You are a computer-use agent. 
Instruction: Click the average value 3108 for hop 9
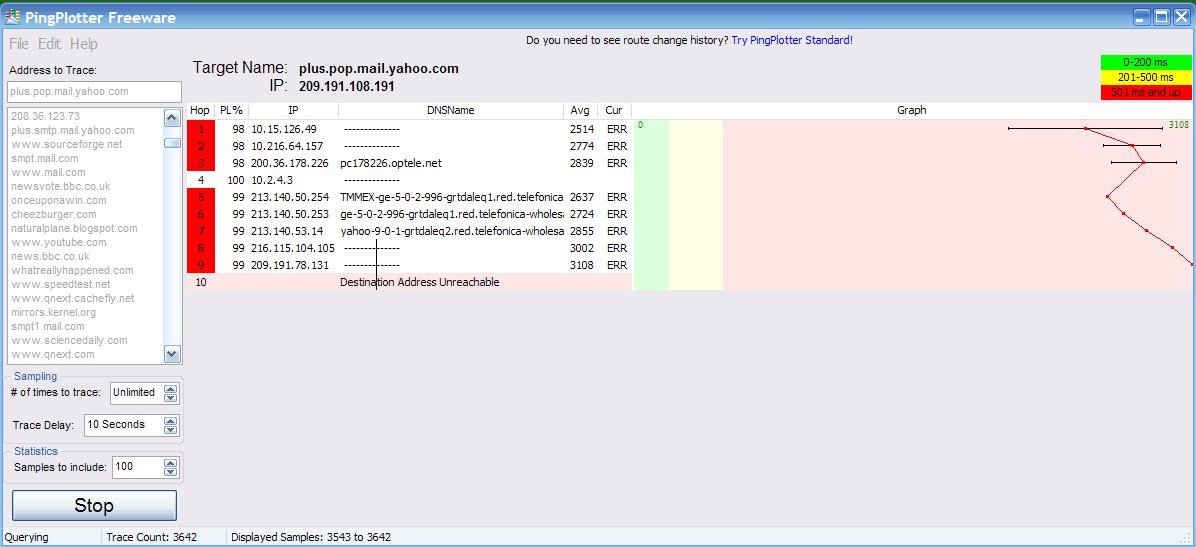tap(581, 265)
